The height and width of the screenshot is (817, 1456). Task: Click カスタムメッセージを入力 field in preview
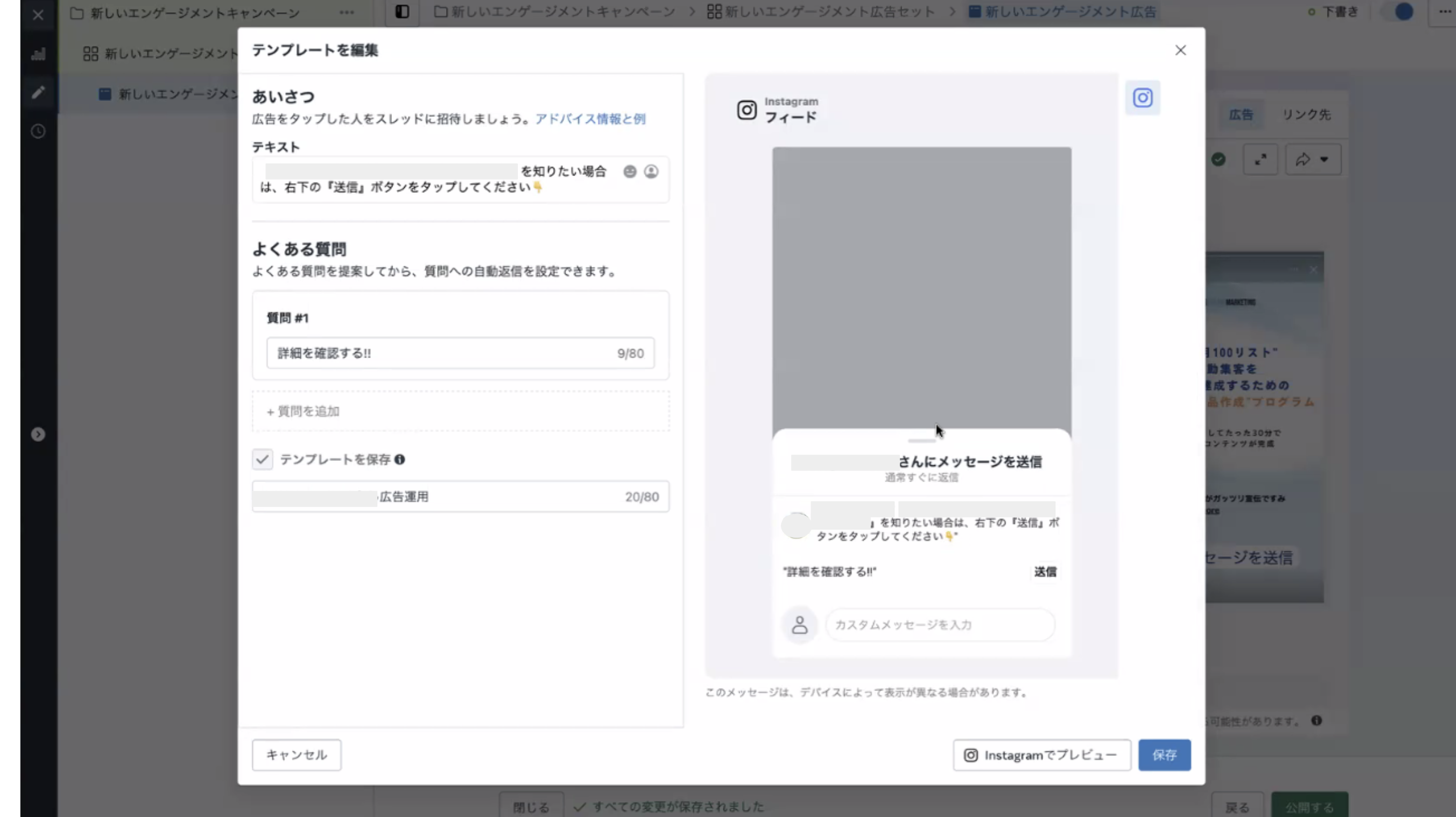pos(940,625)
